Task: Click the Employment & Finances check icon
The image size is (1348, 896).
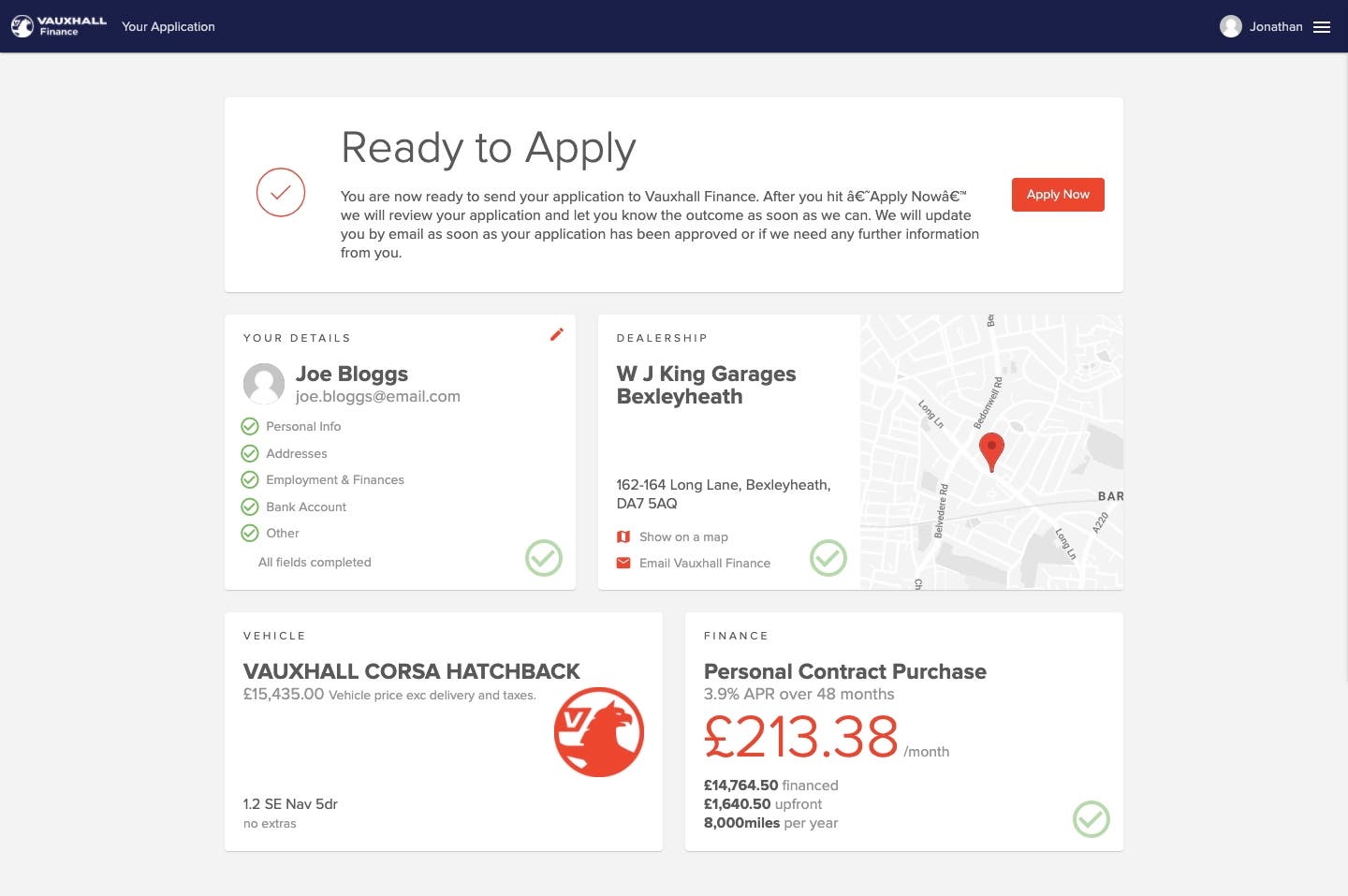Action: click(x=250, y=480)
